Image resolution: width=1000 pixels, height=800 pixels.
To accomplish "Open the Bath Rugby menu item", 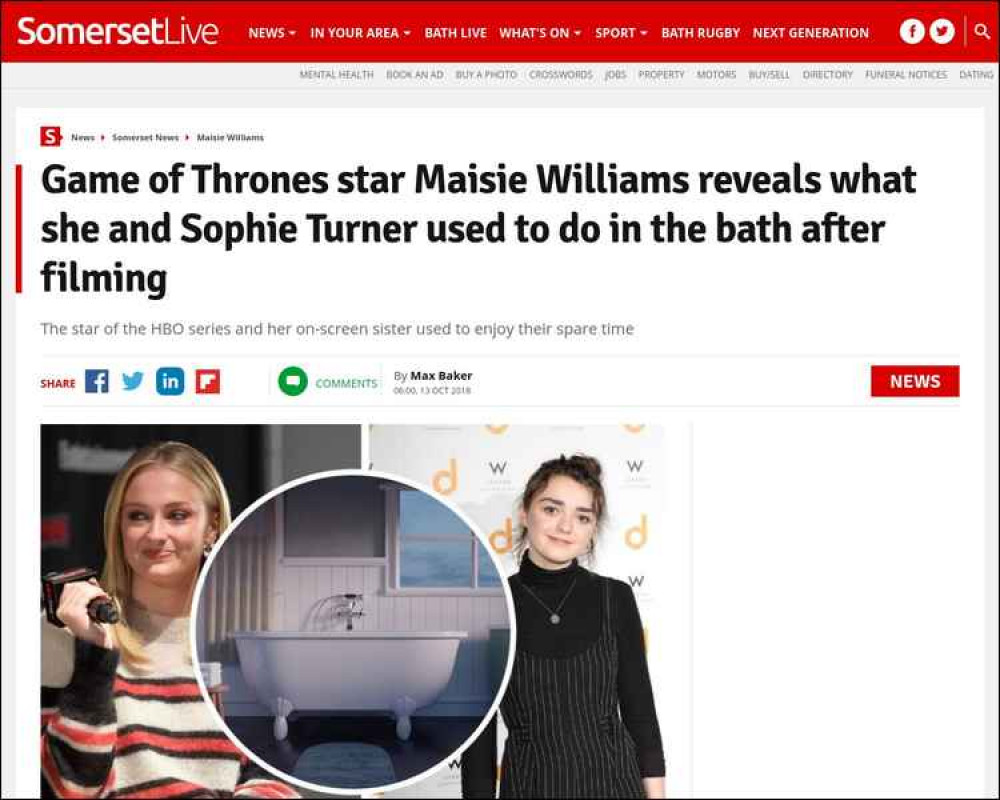I will tap(700, 33).
